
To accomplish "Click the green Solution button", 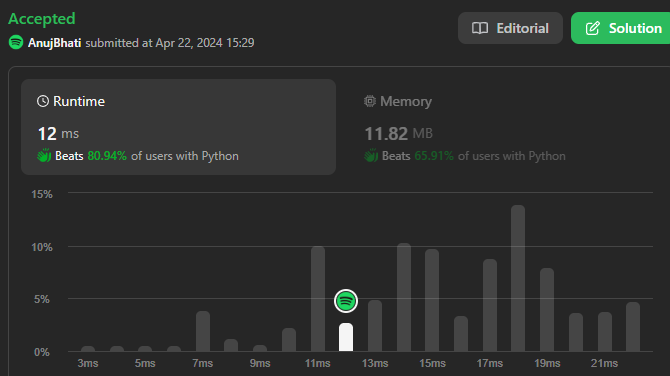I will pos(620,28).
